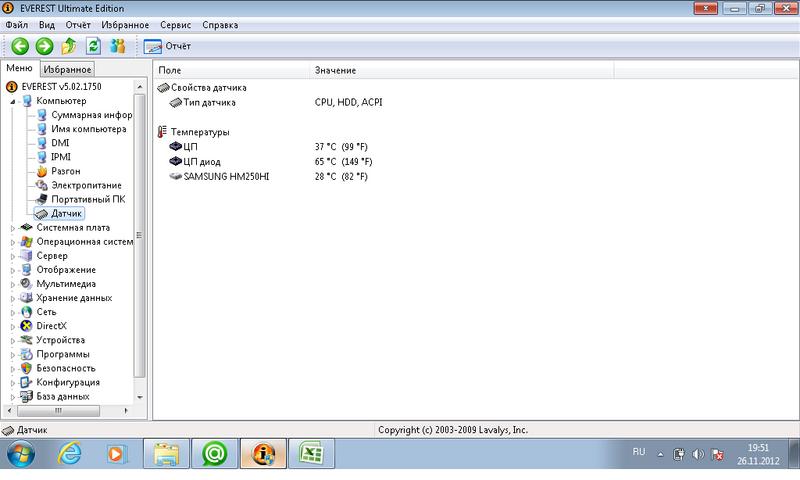Click the Отчёт report toolbar button
This screenshot has height=480, width=800.
click(167, 46)
